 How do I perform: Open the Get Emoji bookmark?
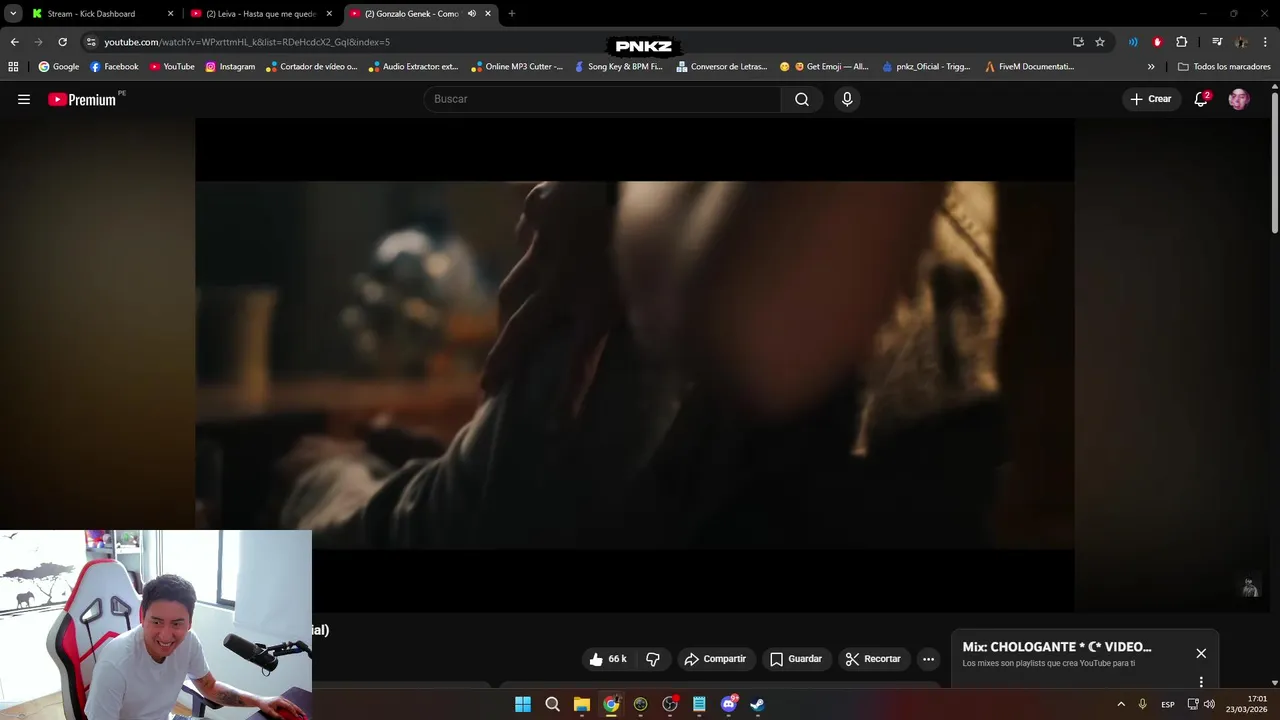[x=824, y=67]
